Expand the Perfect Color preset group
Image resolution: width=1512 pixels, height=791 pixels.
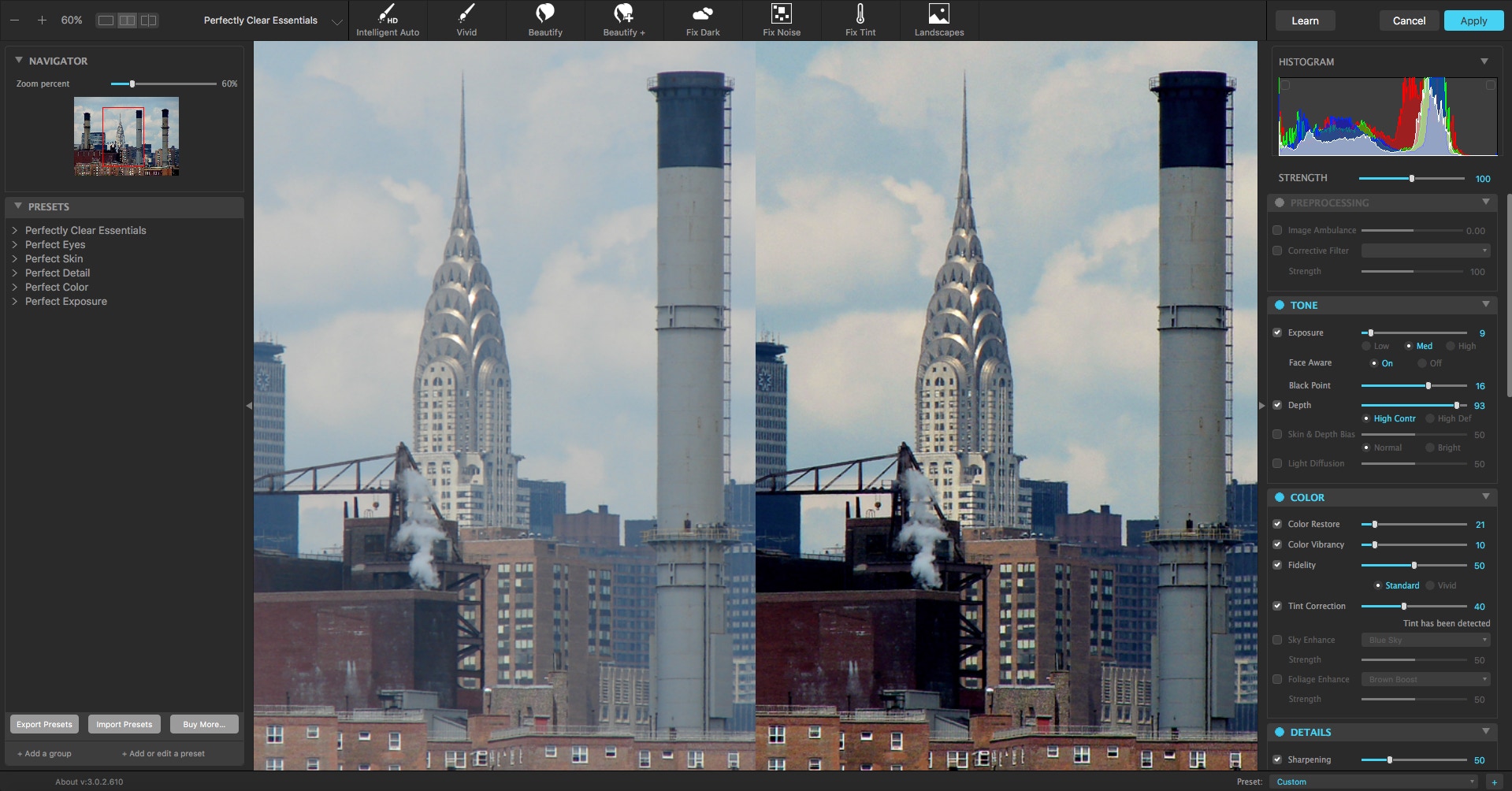pos(15,287)
